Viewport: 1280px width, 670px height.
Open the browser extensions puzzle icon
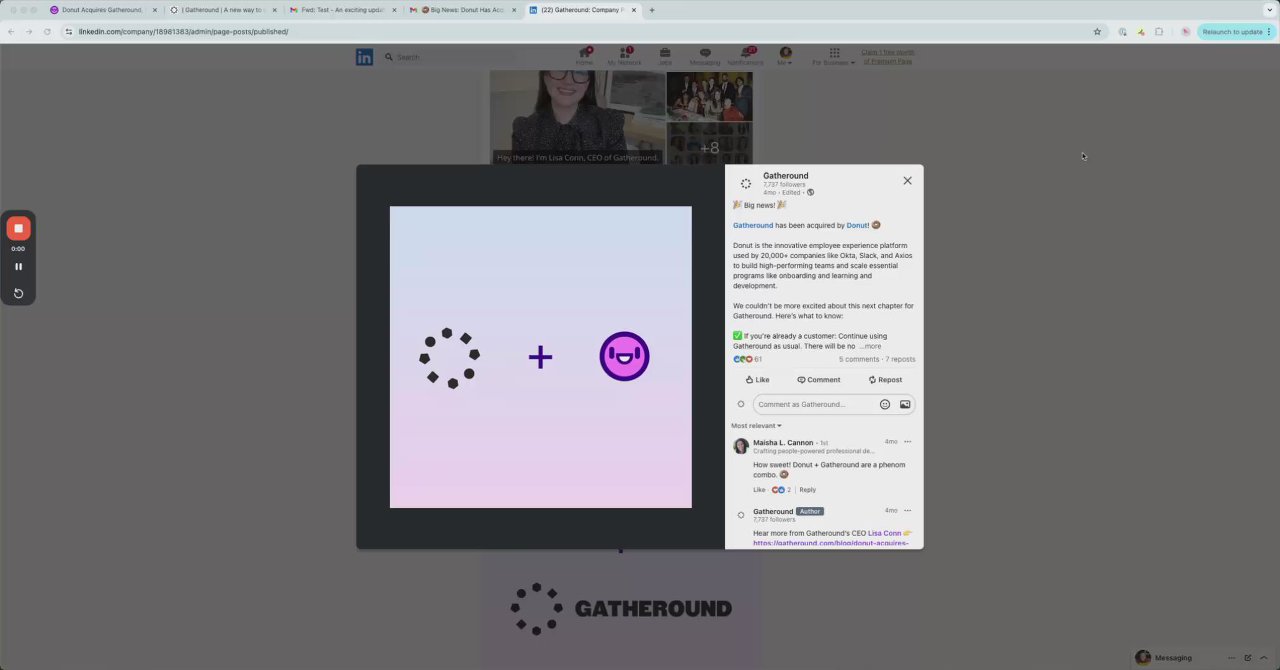click(x=1159, y=31)
